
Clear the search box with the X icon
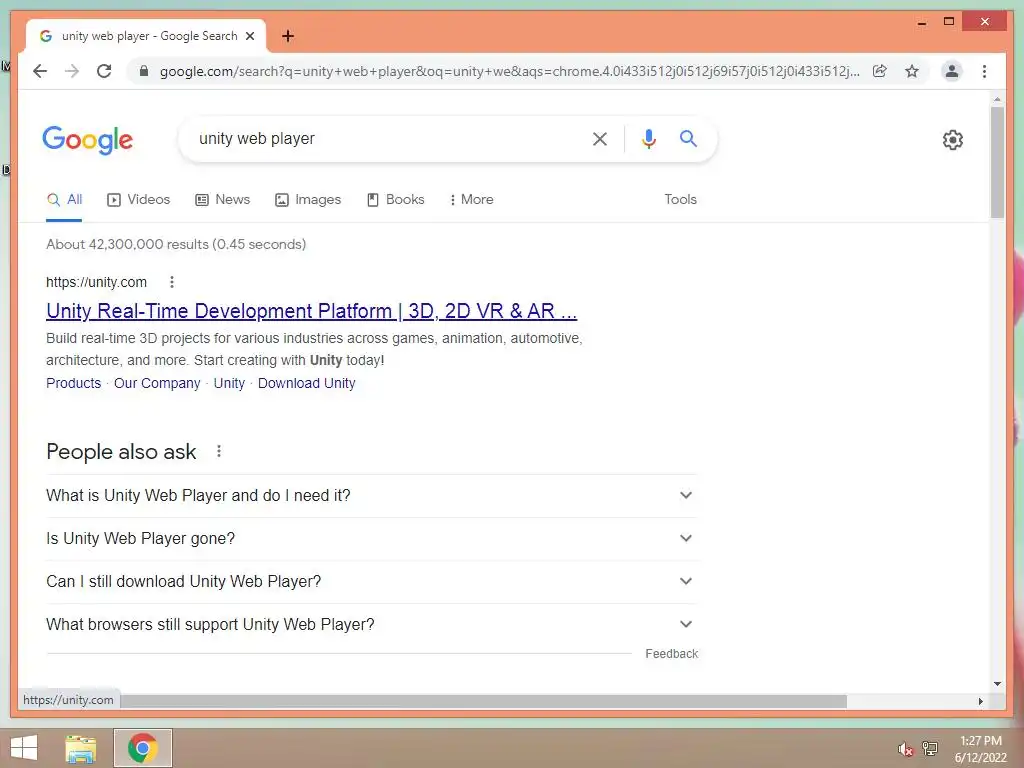point(600,138)
